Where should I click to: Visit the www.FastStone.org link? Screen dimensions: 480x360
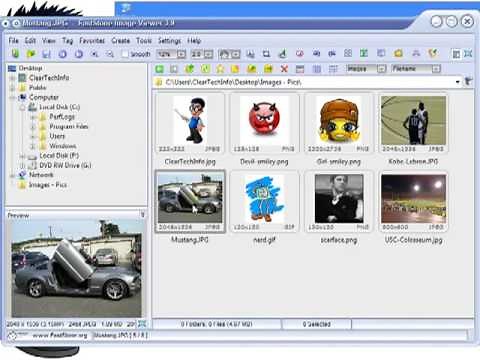pos(60,335)
